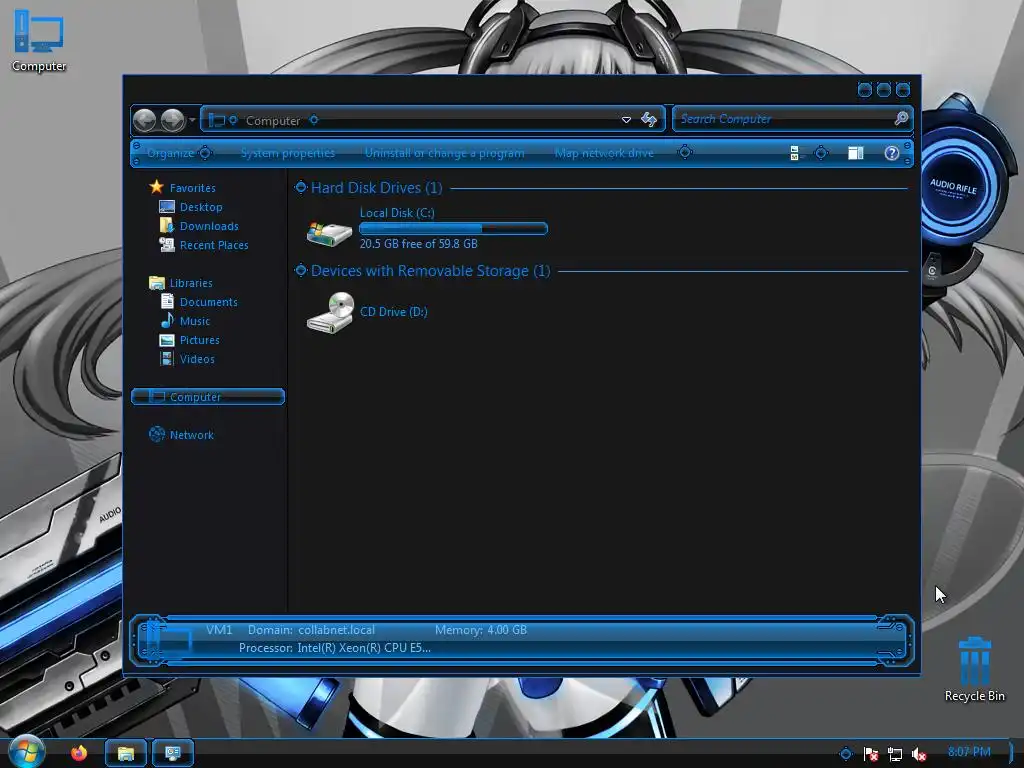The width and height of the screenshot is (1024, 768).
Task: Click the Favorites star icon
Action: point(156,187)
